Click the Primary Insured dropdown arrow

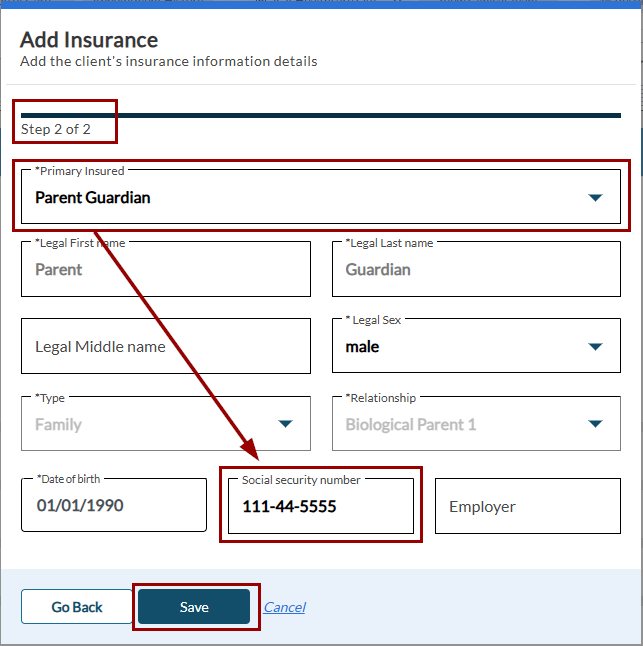[x=595, y=198]
